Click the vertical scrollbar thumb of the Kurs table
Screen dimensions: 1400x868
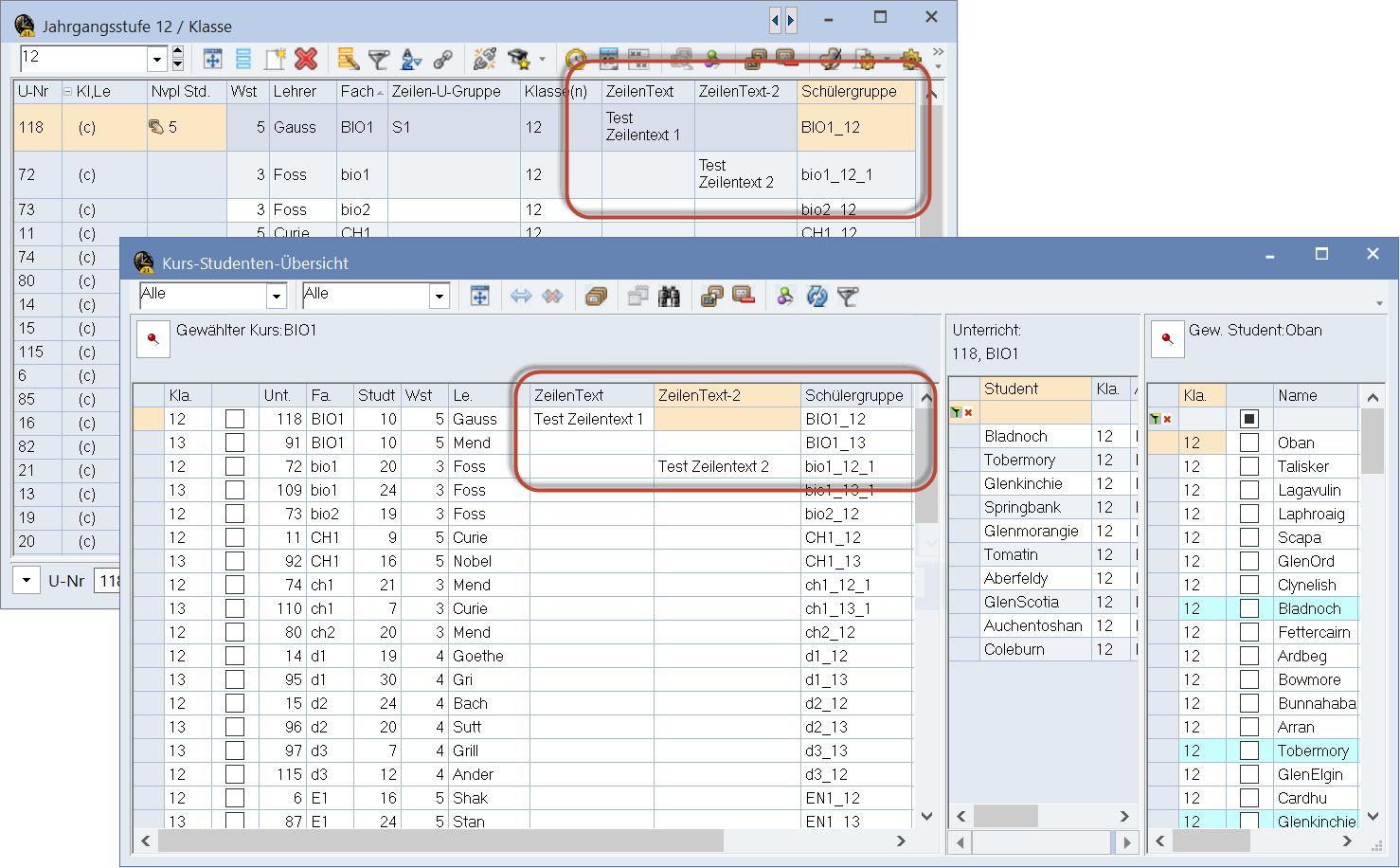pos(925,466)
